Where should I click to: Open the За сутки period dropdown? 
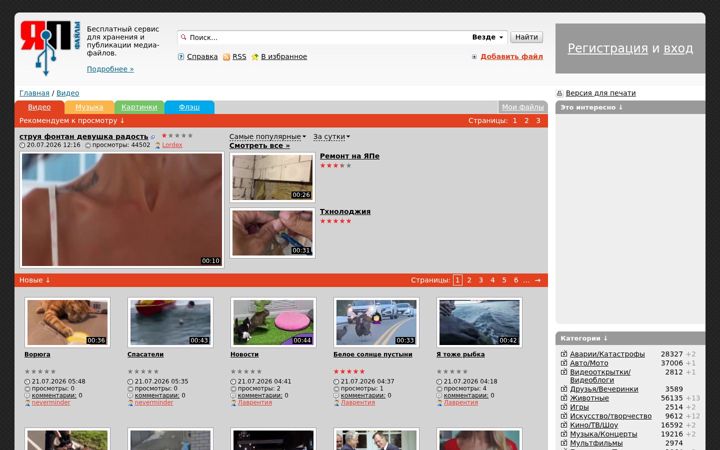coord(332,136)
